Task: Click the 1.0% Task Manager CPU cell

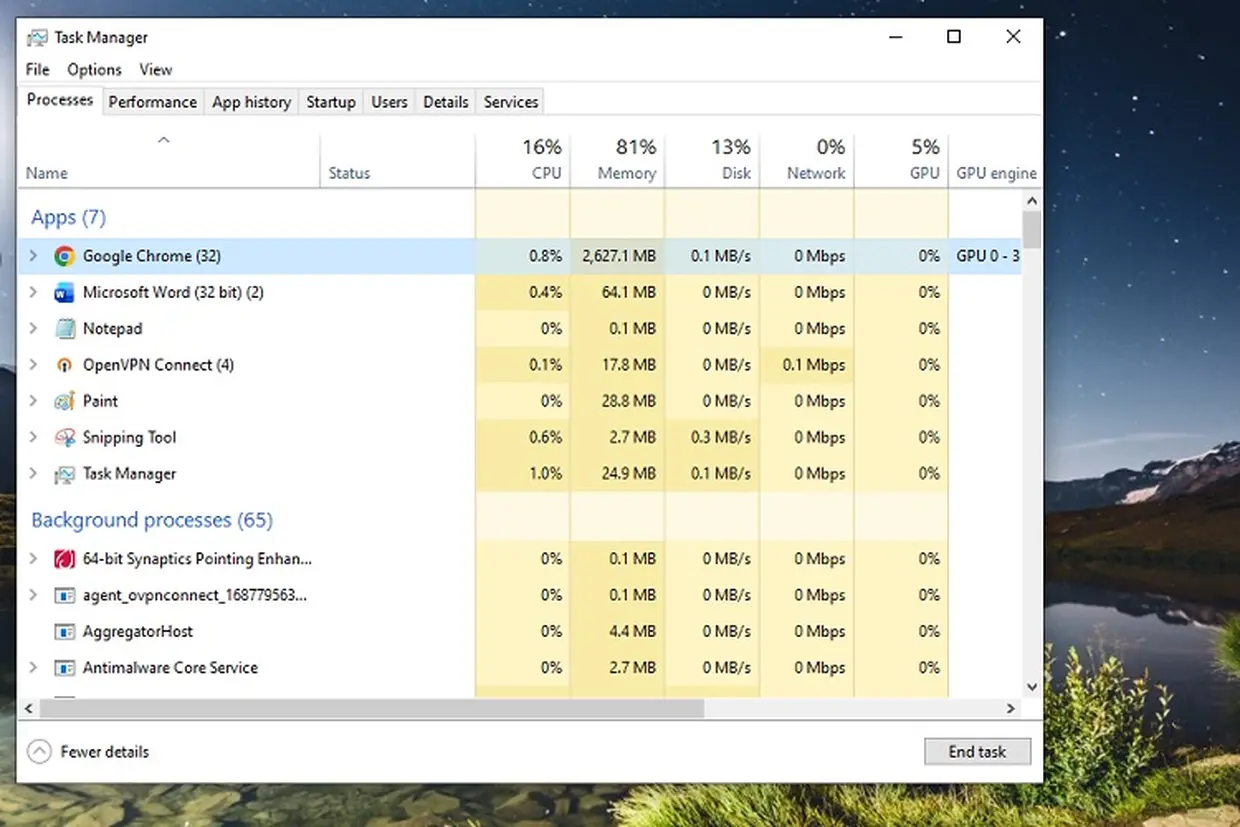Action: (x=523, y=474)
